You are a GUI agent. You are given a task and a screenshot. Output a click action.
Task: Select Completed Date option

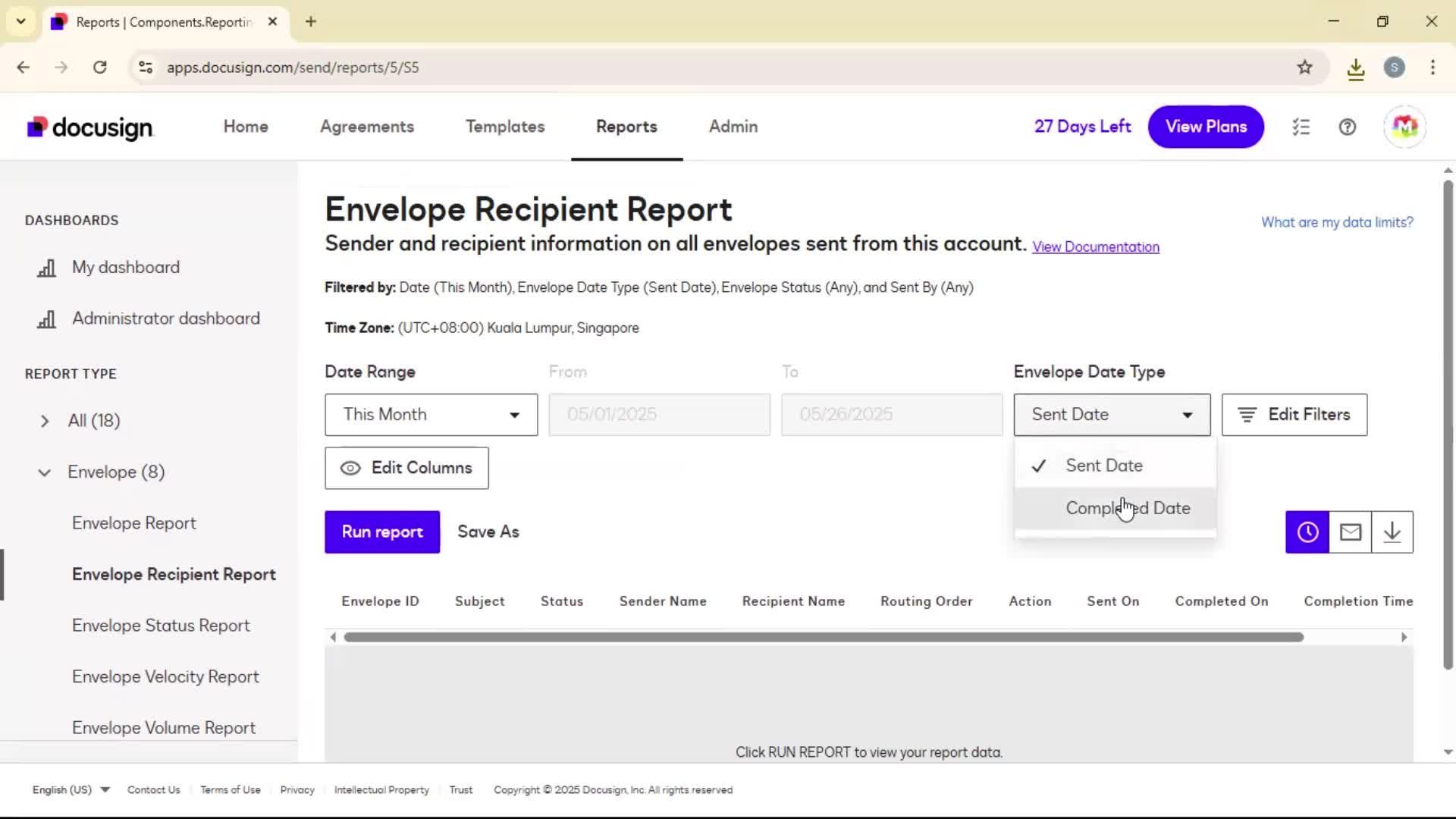(1116, 508)
